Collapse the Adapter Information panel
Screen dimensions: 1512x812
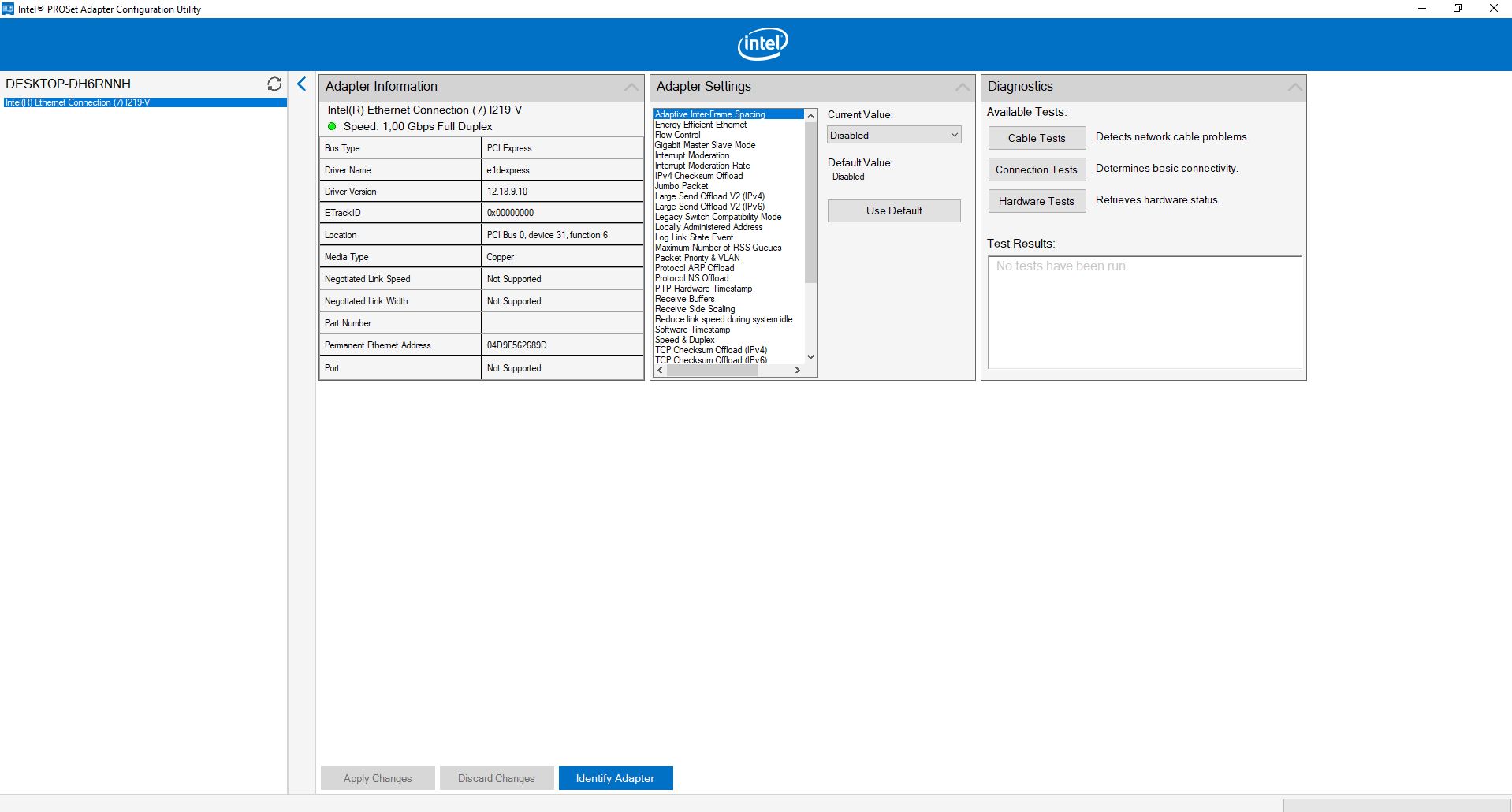coord(631,87)
